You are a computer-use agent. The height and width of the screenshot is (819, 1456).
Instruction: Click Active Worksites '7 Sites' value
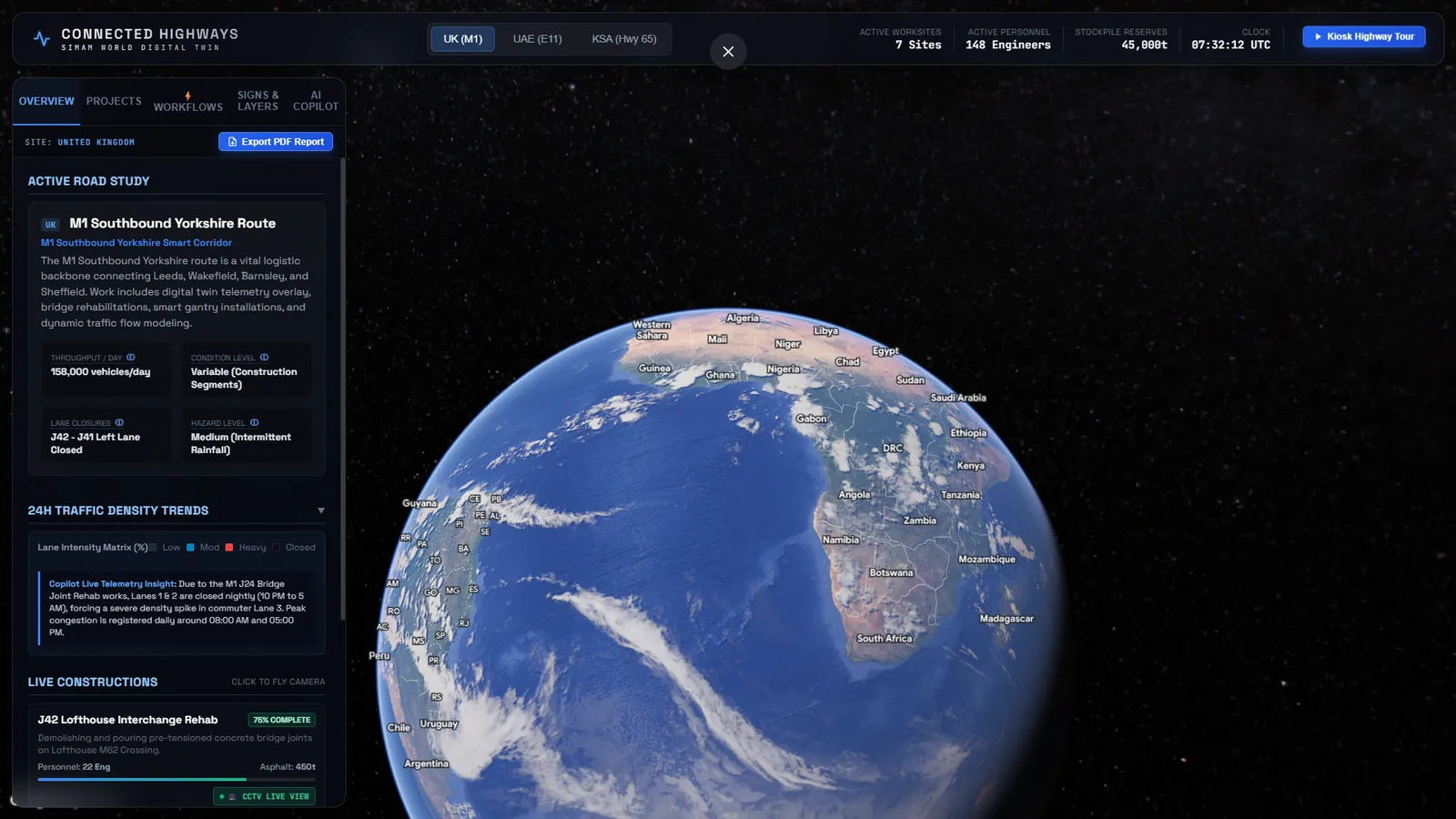click(x=918, y=45)
